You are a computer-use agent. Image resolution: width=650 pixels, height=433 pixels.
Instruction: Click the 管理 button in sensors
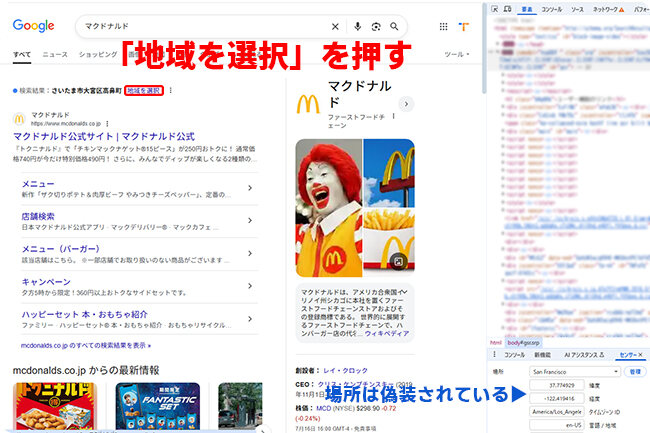tap(635, 372)
